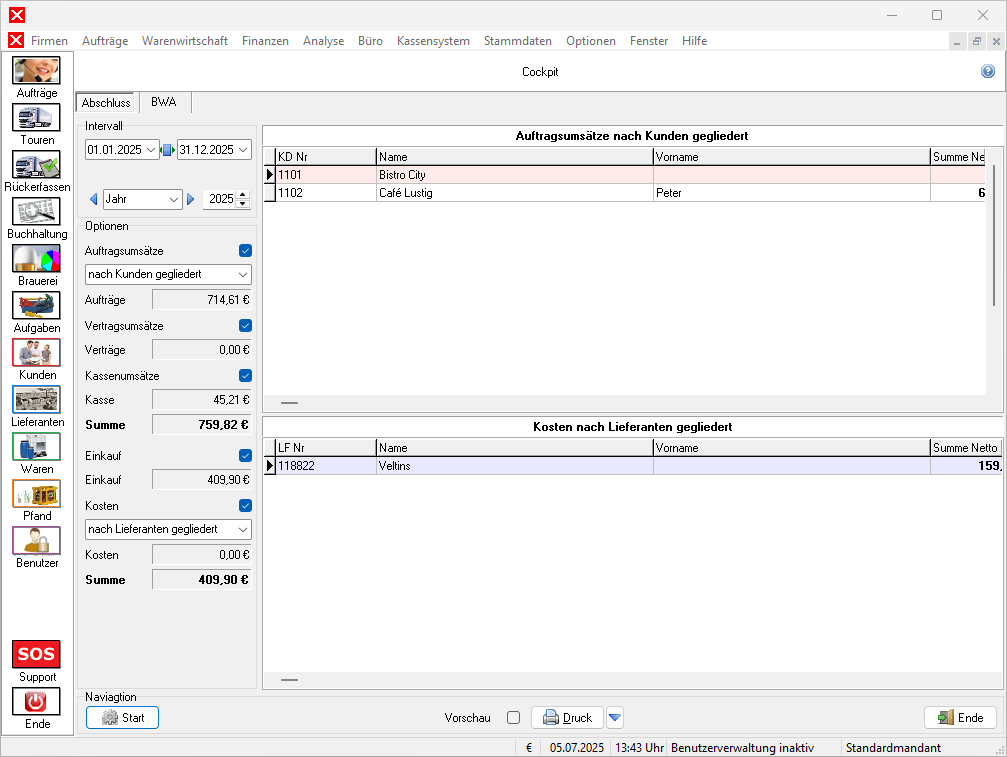The width and height of the screenshot is (1007, 757).
Task: Open the Lieferanten icon
Action: (x=36, y=400)
